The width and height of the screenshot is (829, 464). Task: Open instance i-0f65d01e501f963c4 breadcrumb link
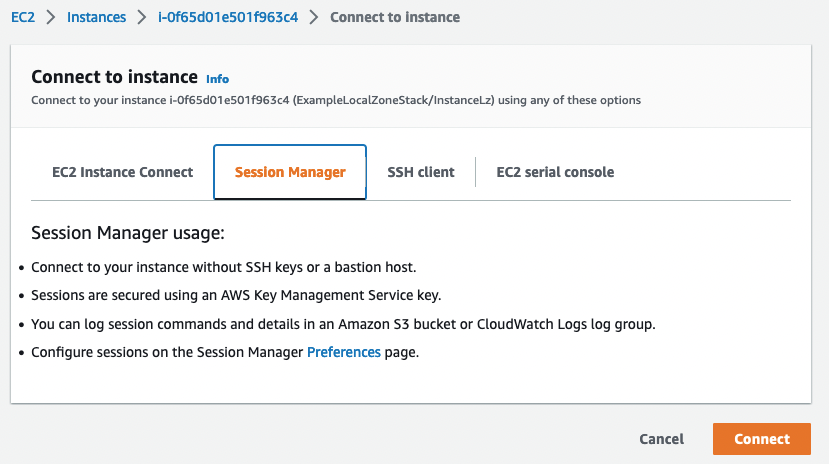tap(228, 17)
